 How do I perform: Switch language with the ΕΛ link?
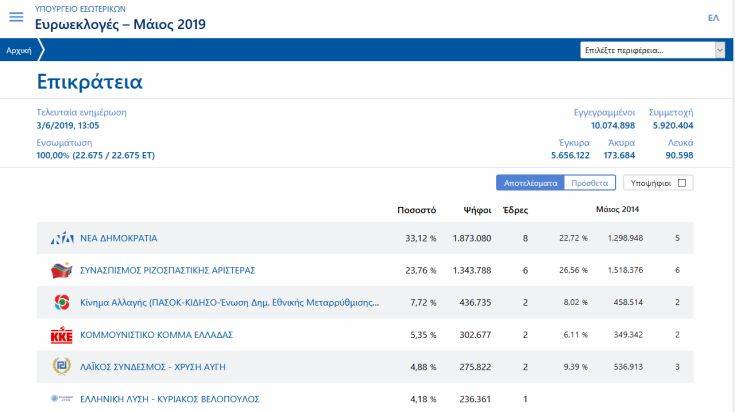point(713,18)
